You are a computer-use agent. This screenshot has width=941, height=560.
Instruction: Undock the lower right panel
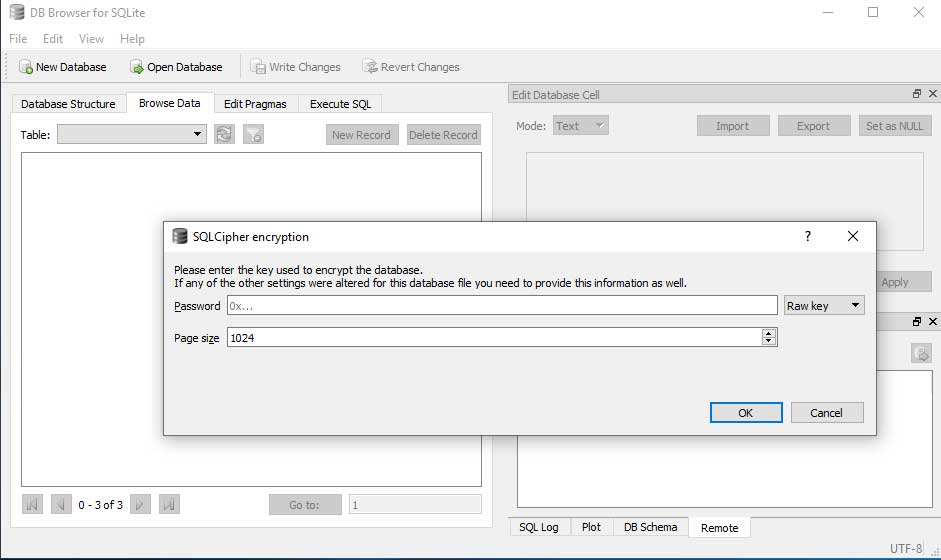(x=916, y=322)
